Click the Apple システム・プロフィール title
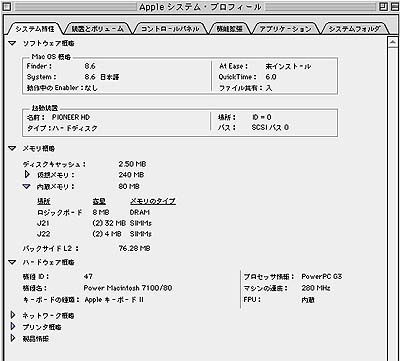This screenshot has width=400, height=361. (200, 7)
